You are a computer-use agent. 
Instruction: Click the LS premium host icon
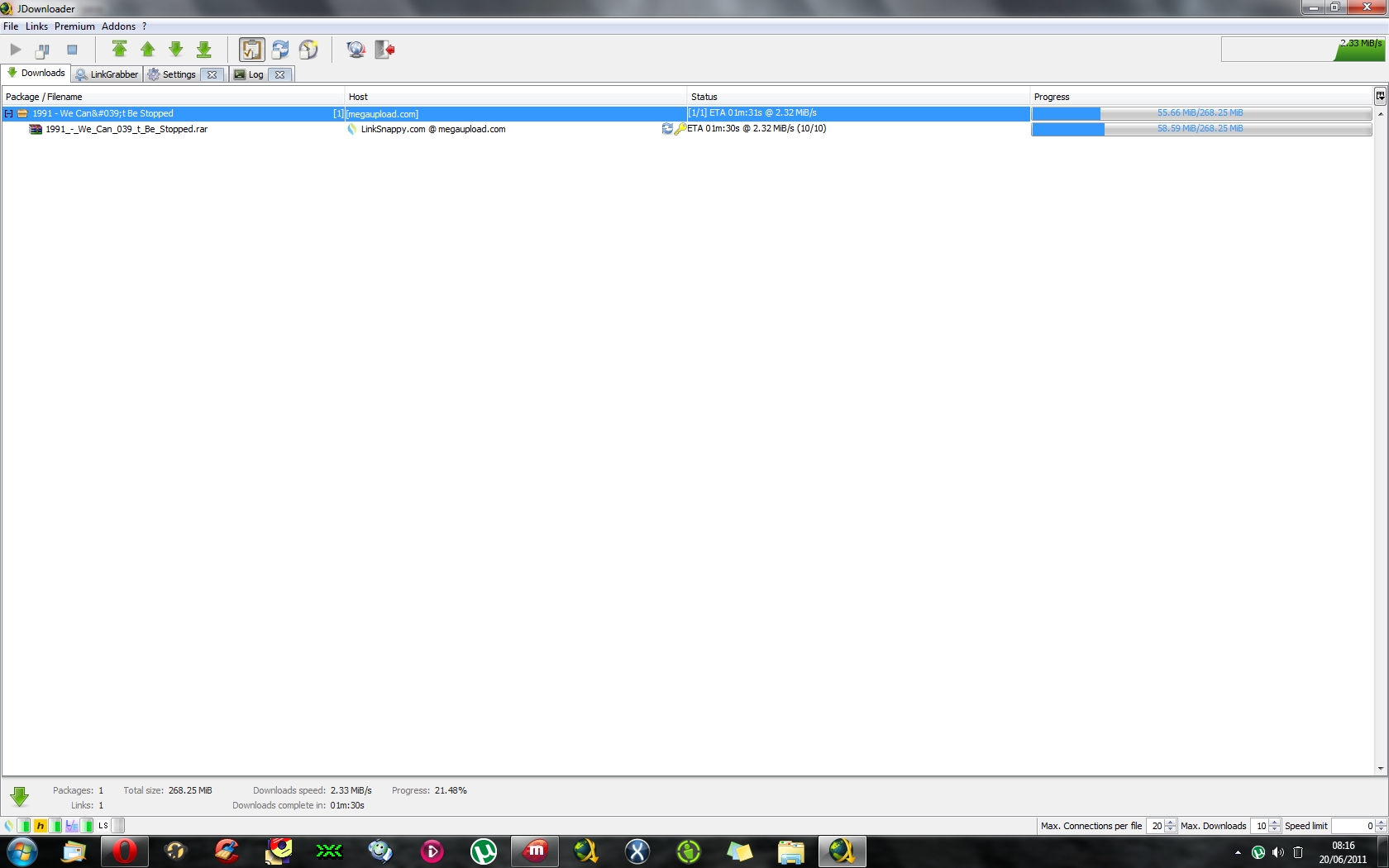coord(103,825)
